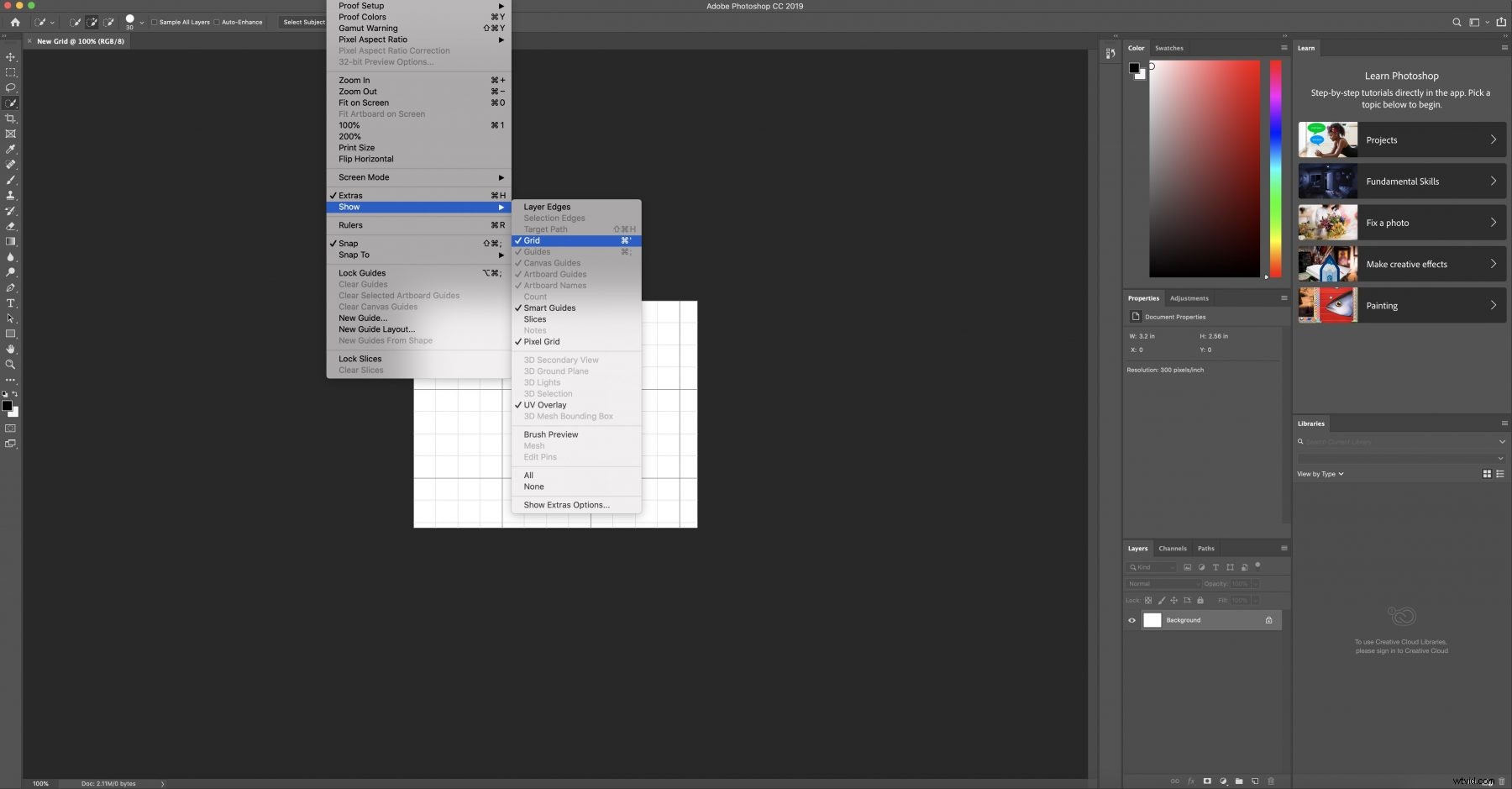Select the Eyedropper tool
The height and width of the screenshot is (789, 1512).
pyautogui.click(x=11, y=150)
